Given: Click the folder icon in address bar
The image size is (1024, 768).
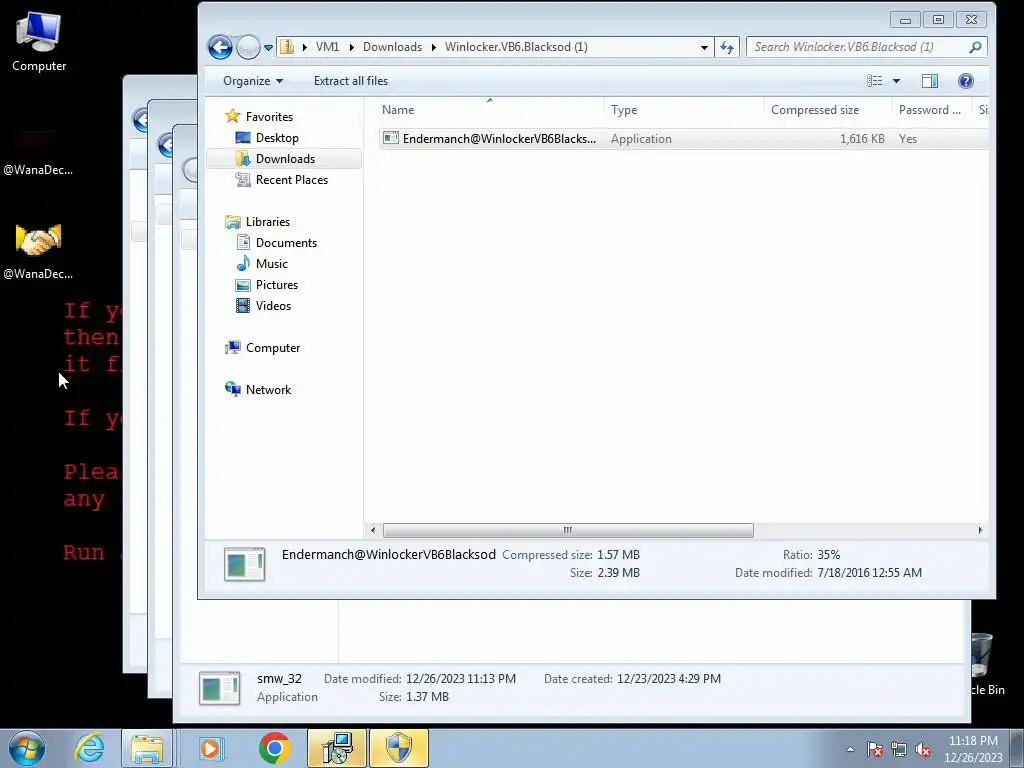Looking at the screenshot, I should pos(287,47).
